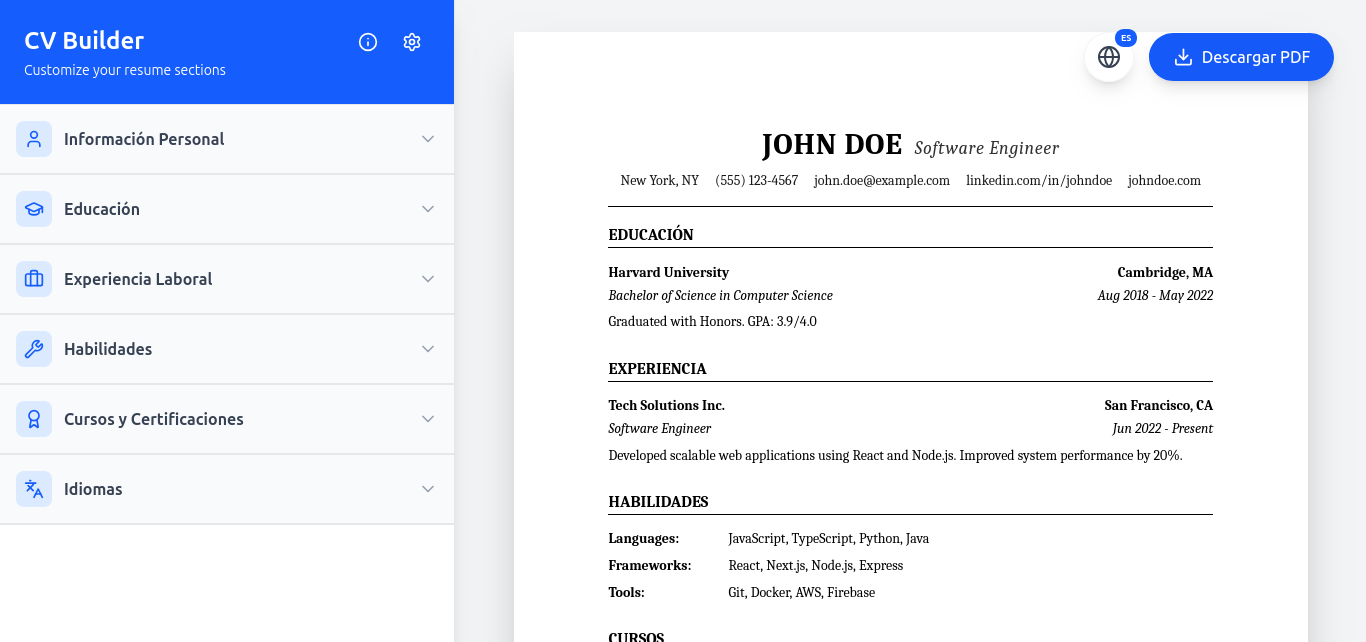Viewport: 1366px width, 642px height.
Task: Expand the Habilidades section chevron
Action: 428,349
